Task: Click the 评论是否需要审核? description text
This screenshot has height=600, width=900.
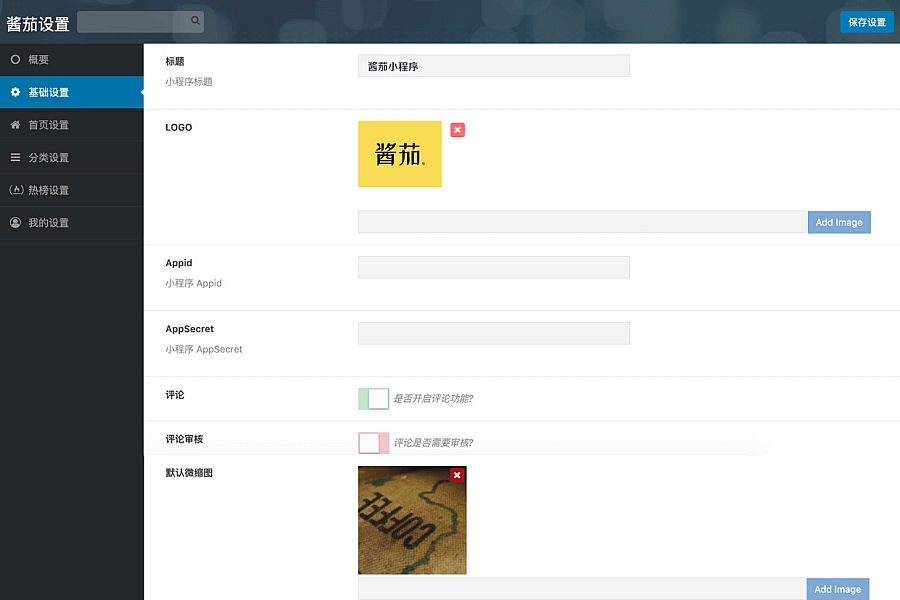Action: click(x=433, y=443)
